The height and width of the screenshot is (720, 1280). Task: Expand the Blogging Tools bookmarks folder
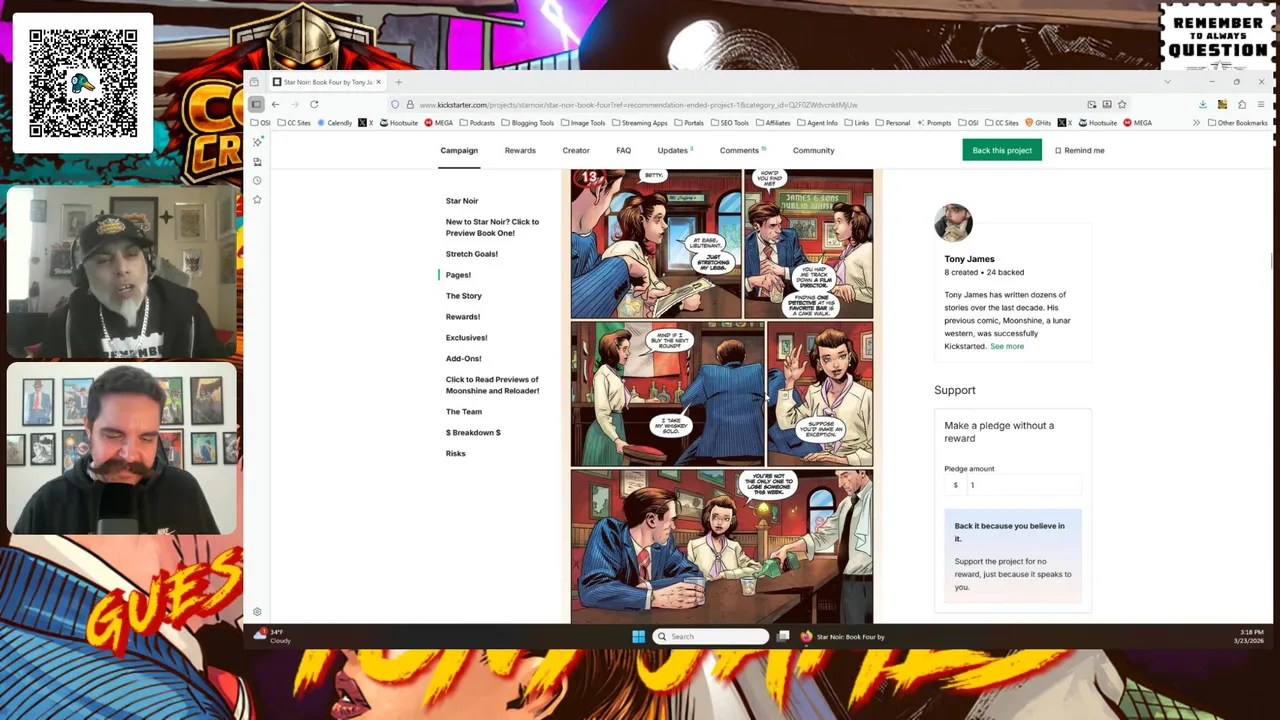pyautogui.click(x=527, y=123)
